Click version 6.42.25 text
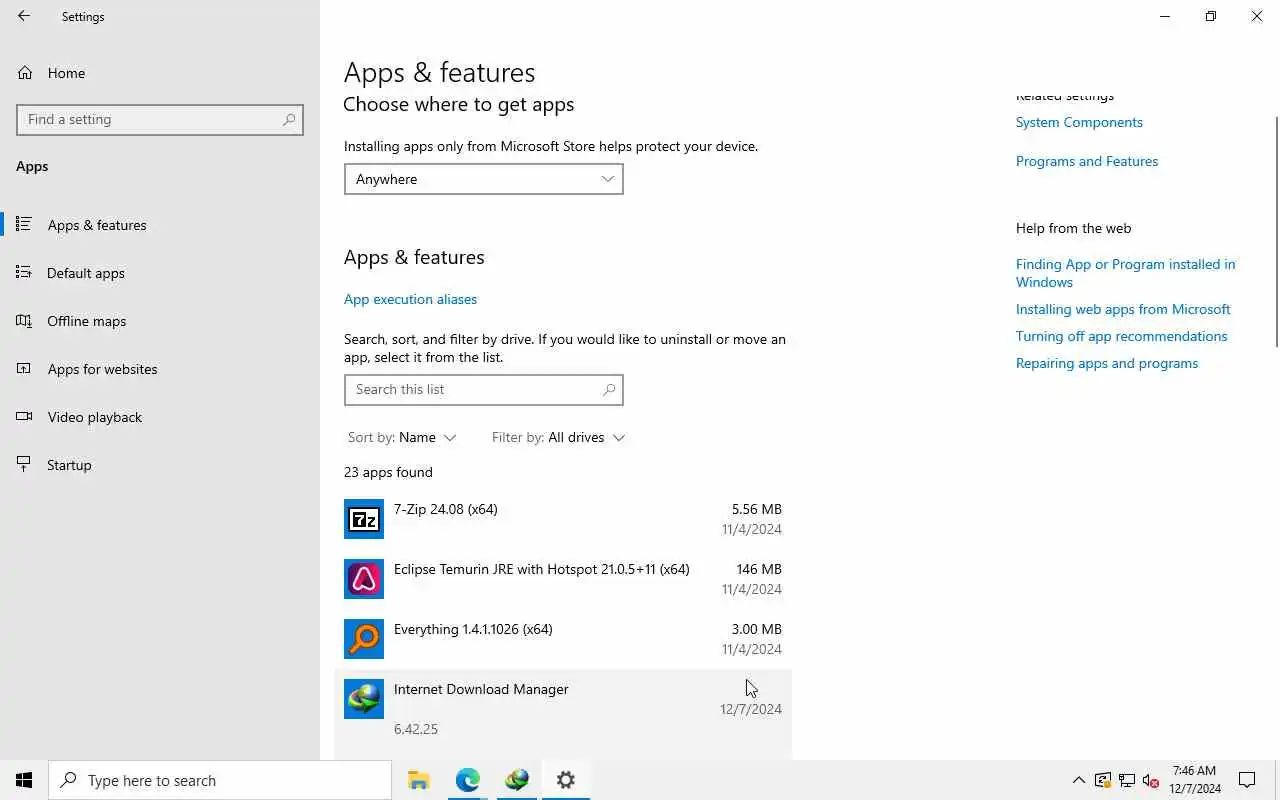 tap(416, 729)
